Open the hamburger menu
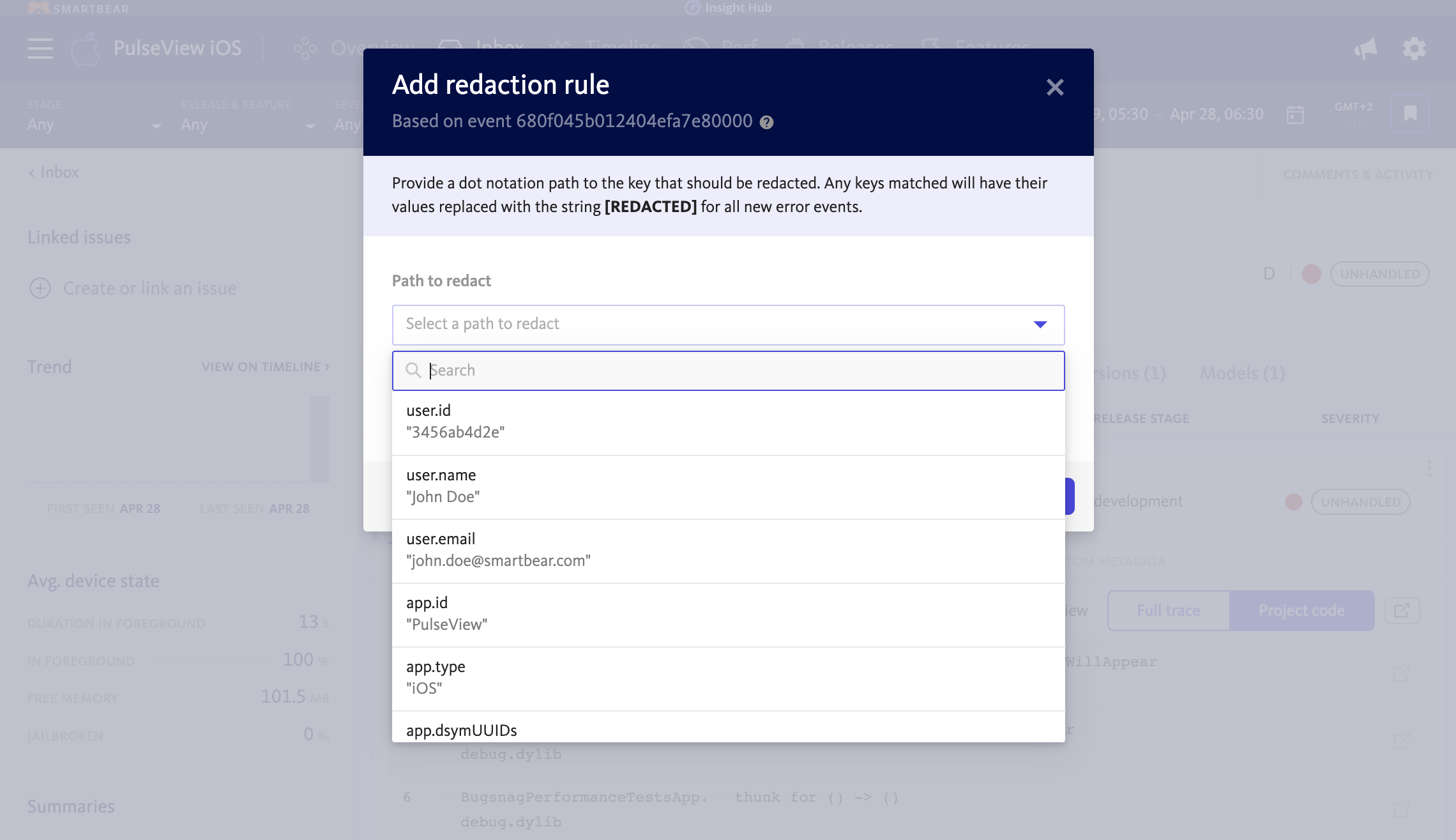The height and width of the screenshot is (840, 1456). [x=40, y=49]
